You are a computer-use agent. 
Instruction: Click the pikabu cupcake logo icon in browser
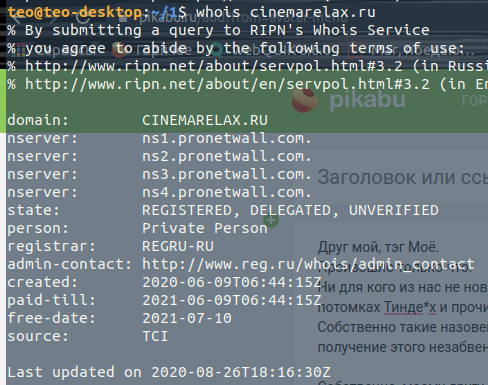point(304,101)
